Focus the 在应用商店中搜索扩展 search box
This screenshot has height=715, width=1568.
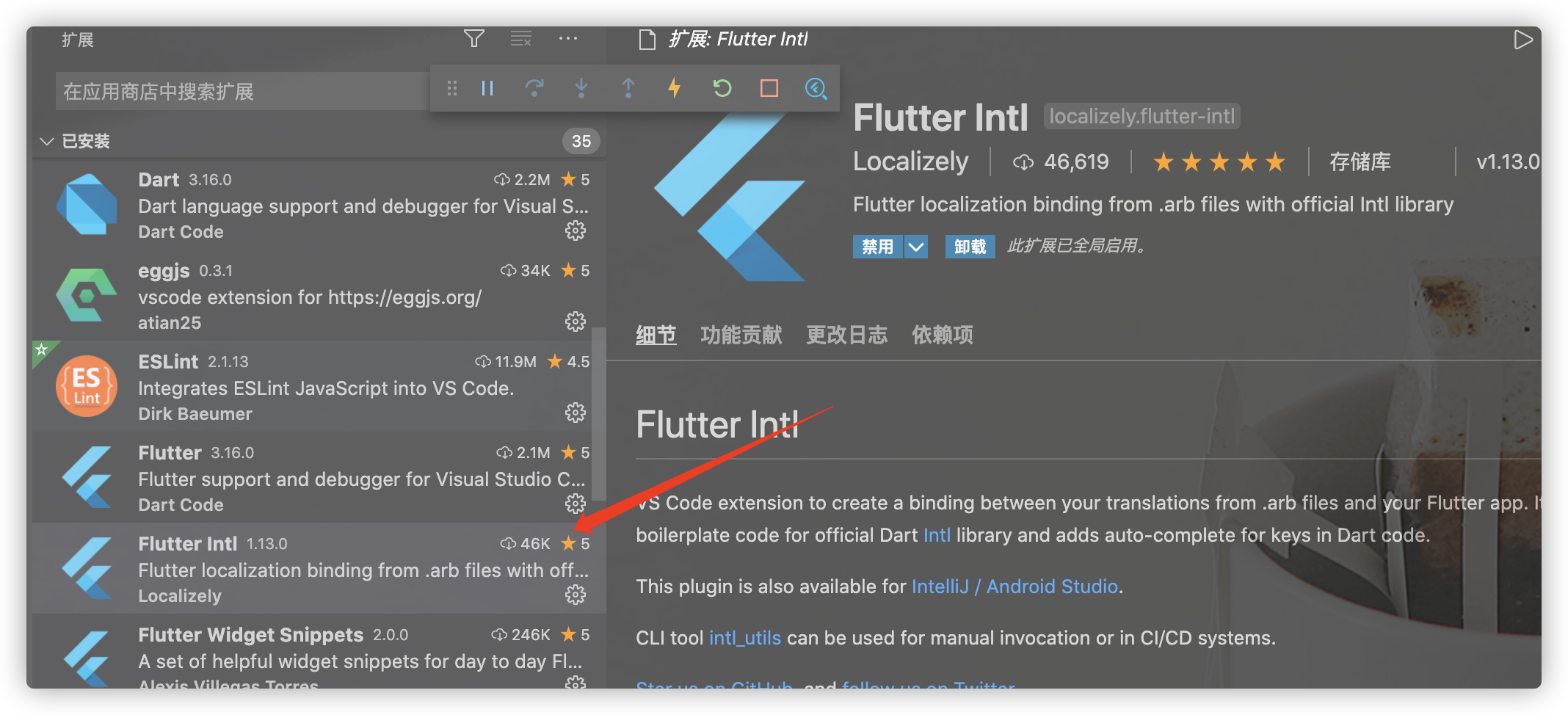(242, 92)
